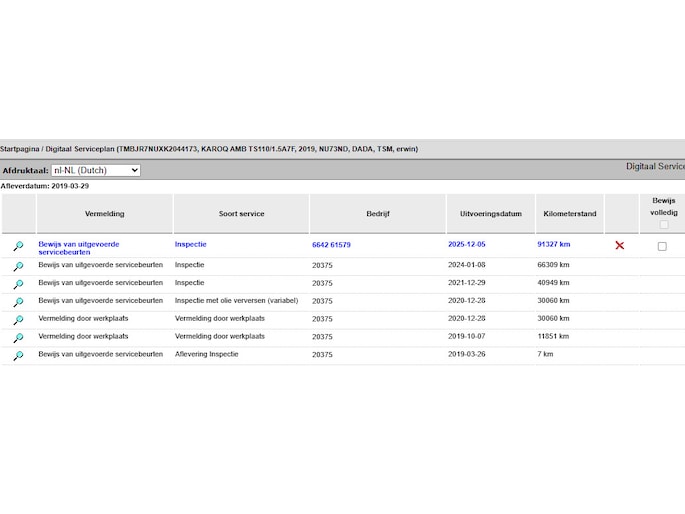Click the blue 91327 km link

(x=554, y=244)
